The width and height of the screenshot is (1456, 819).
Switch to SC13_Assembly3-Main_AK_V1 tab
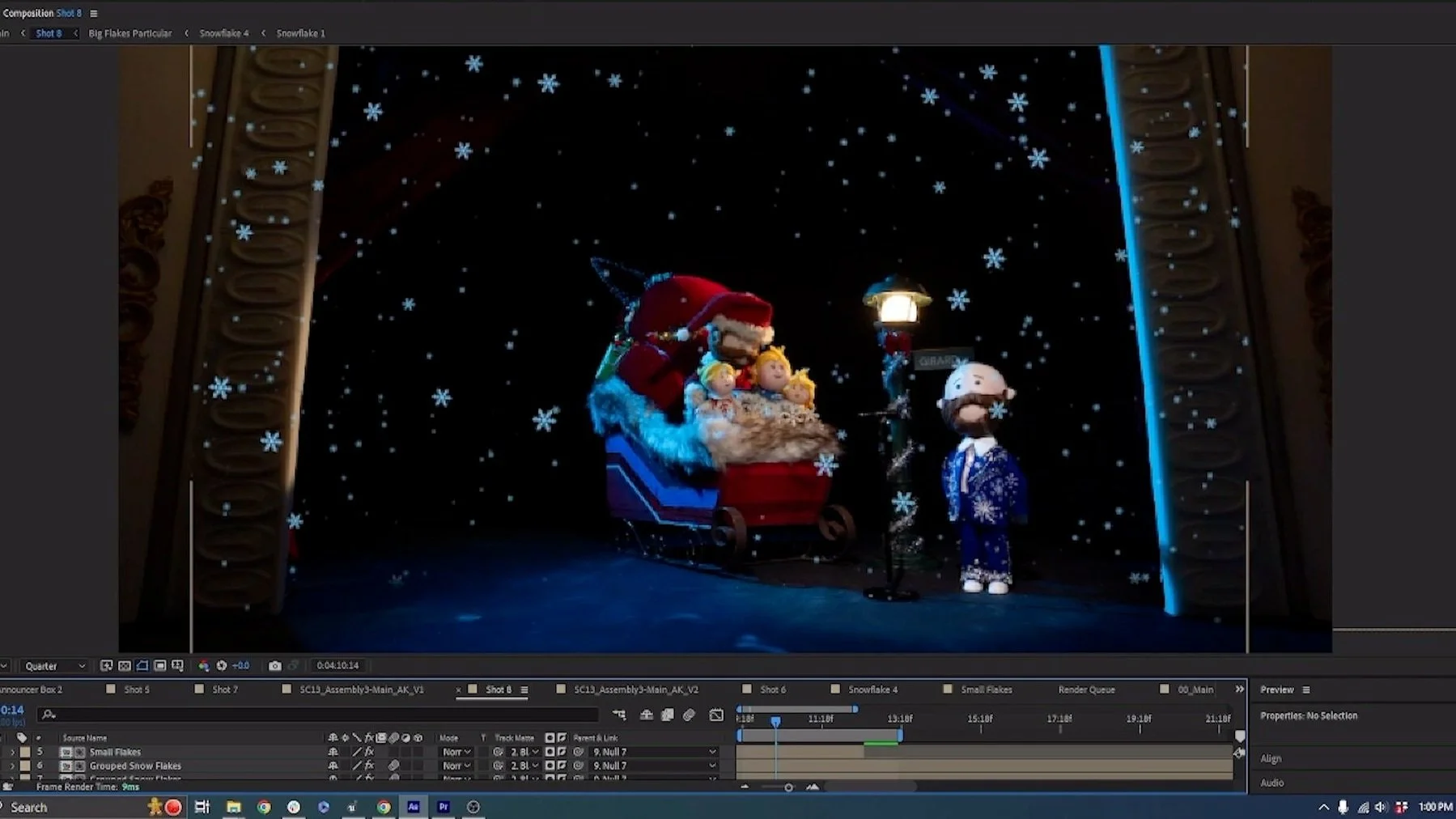tap(362, 690)
